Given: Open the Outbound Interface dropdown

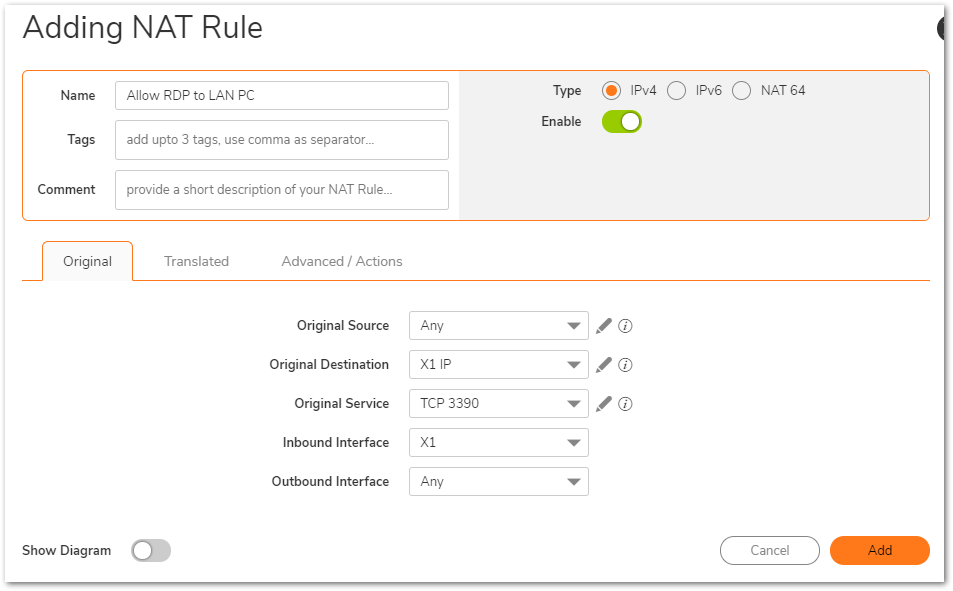Looking at the screenshot, I should (x=498, y=482).
